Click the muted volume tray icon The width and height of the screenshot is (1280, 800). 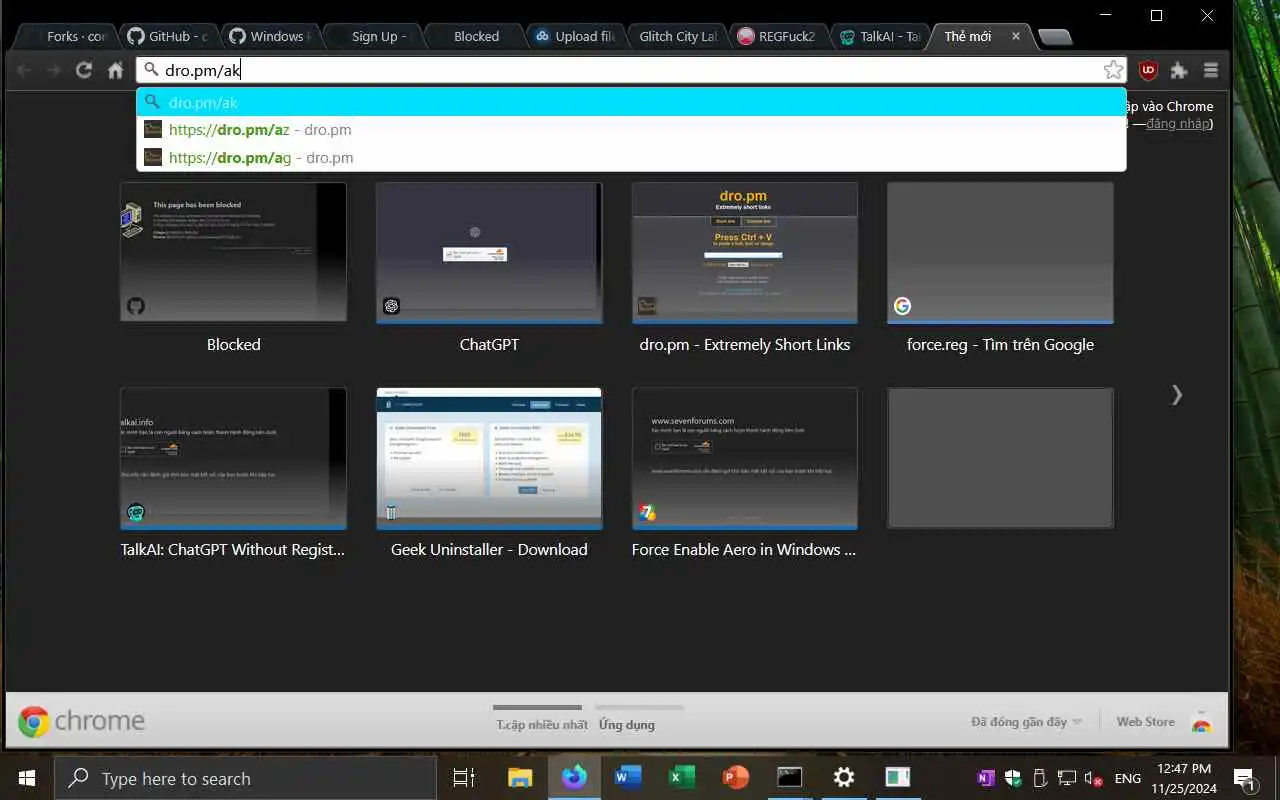(x=1094, y=778)
